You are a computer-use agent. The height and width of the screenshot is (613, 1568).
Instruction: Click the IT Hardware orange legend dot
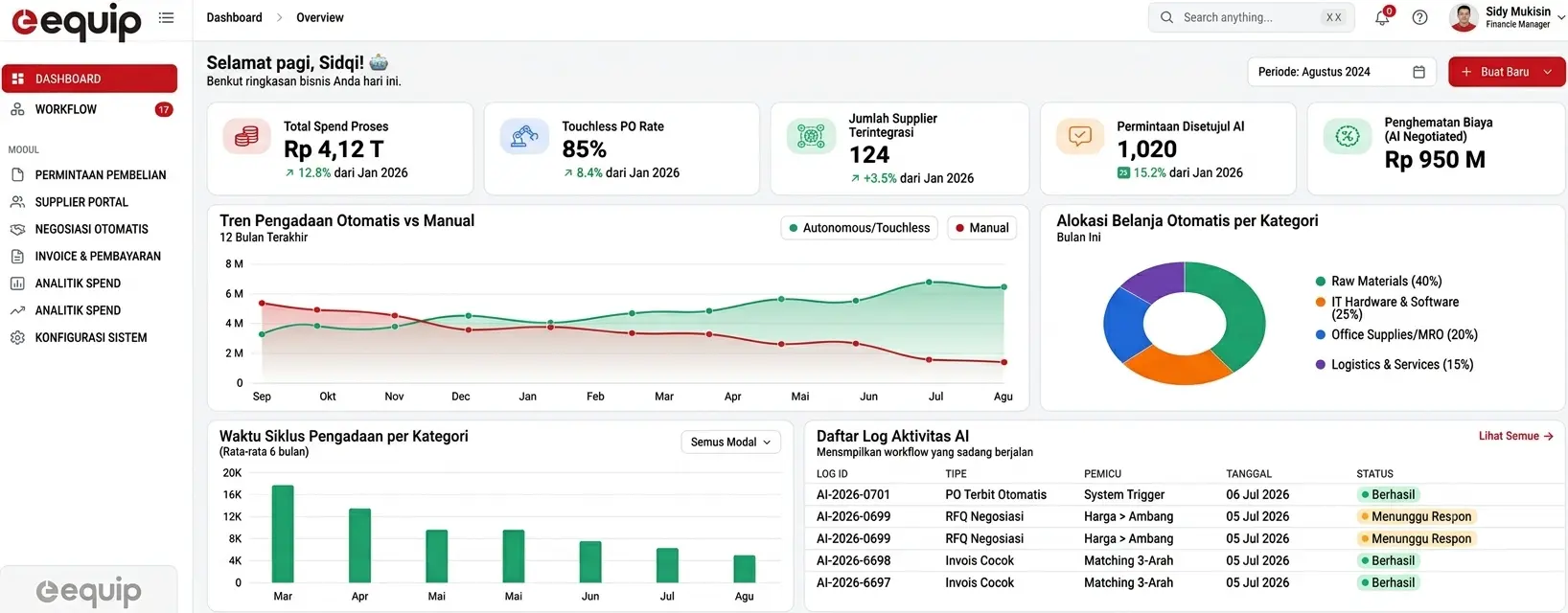[x=1321, y=302]
